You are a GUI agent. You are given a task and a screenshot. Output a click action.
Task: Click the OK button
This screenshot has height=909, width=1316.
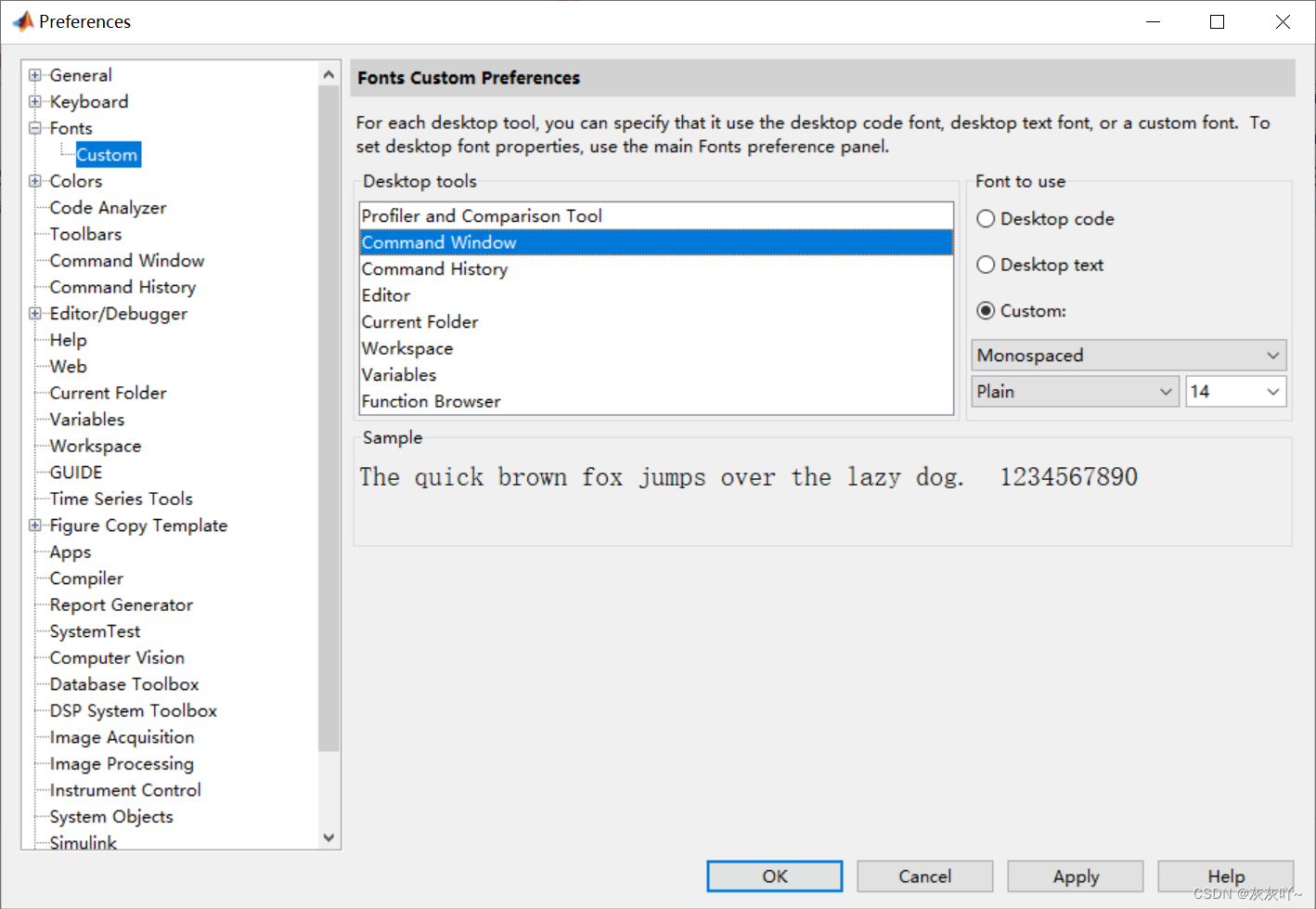tap(775, 877)
